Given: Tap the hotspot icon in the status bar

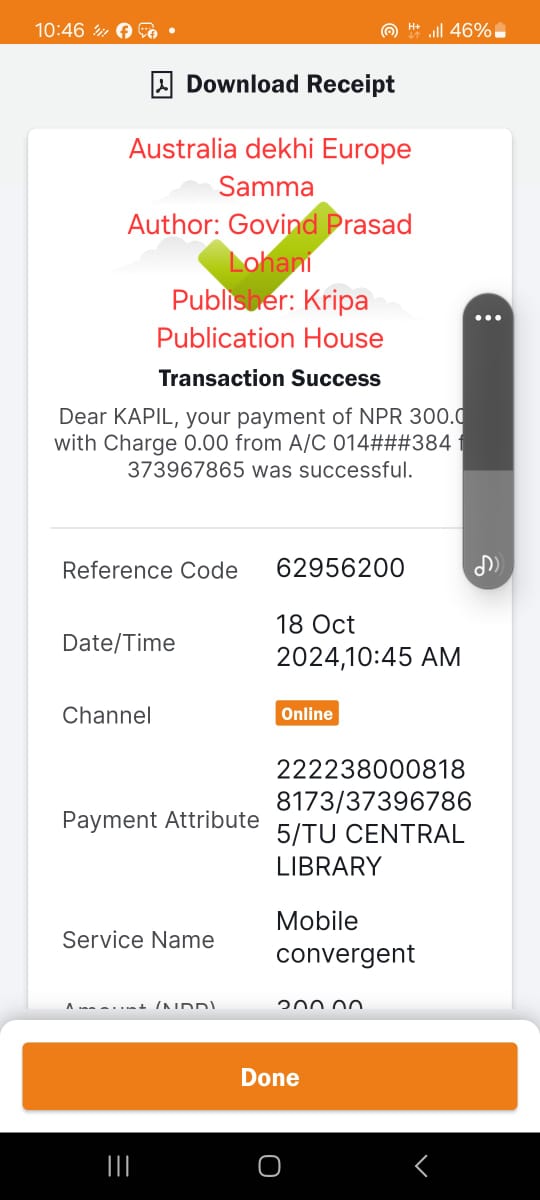Looking at the screenshot, I should click(x=390, y=31).
